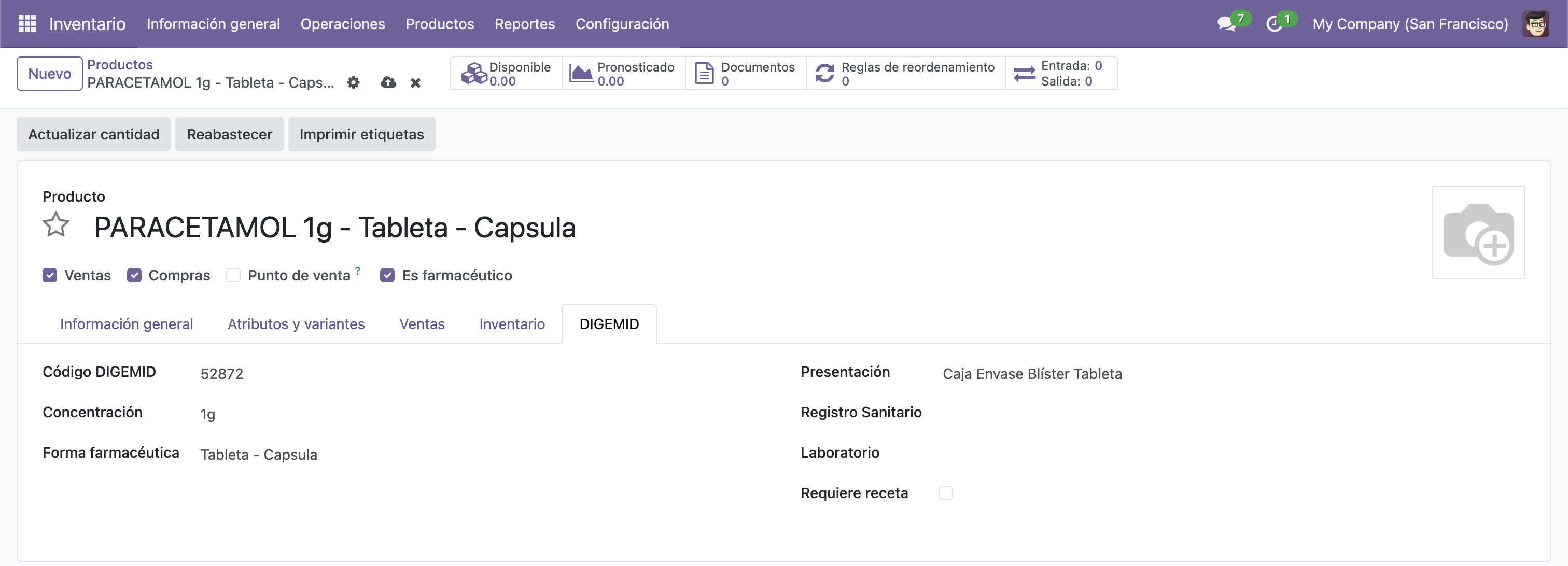Upload a product image via camera placeholder

(x=1478, y=233)
